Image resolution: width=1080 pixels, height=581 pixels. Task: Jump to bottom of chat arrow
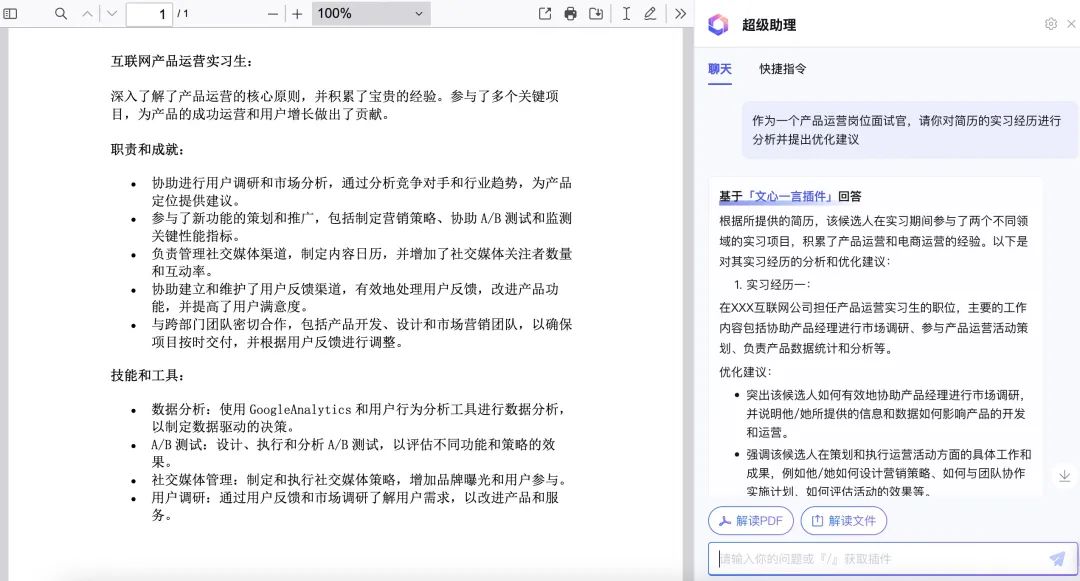point(1064,476)
